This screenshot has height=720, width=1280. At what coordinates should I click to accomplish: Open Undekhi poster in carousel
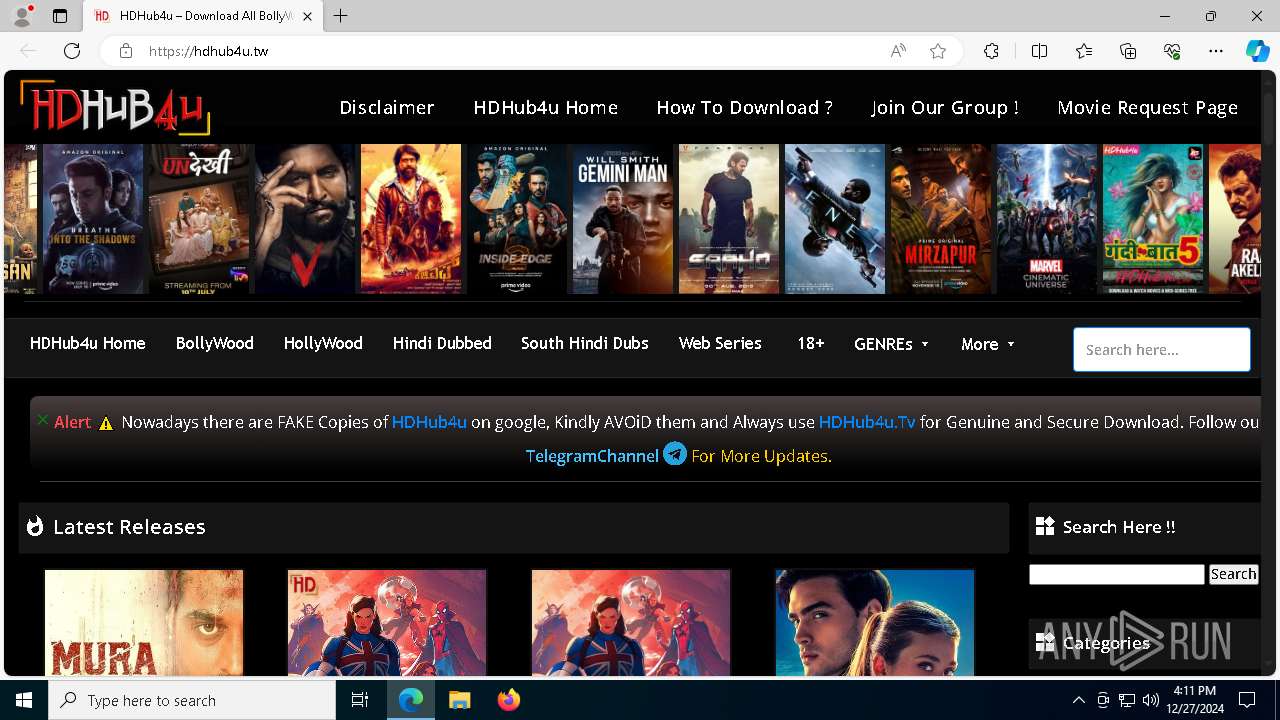click(199, 219)
